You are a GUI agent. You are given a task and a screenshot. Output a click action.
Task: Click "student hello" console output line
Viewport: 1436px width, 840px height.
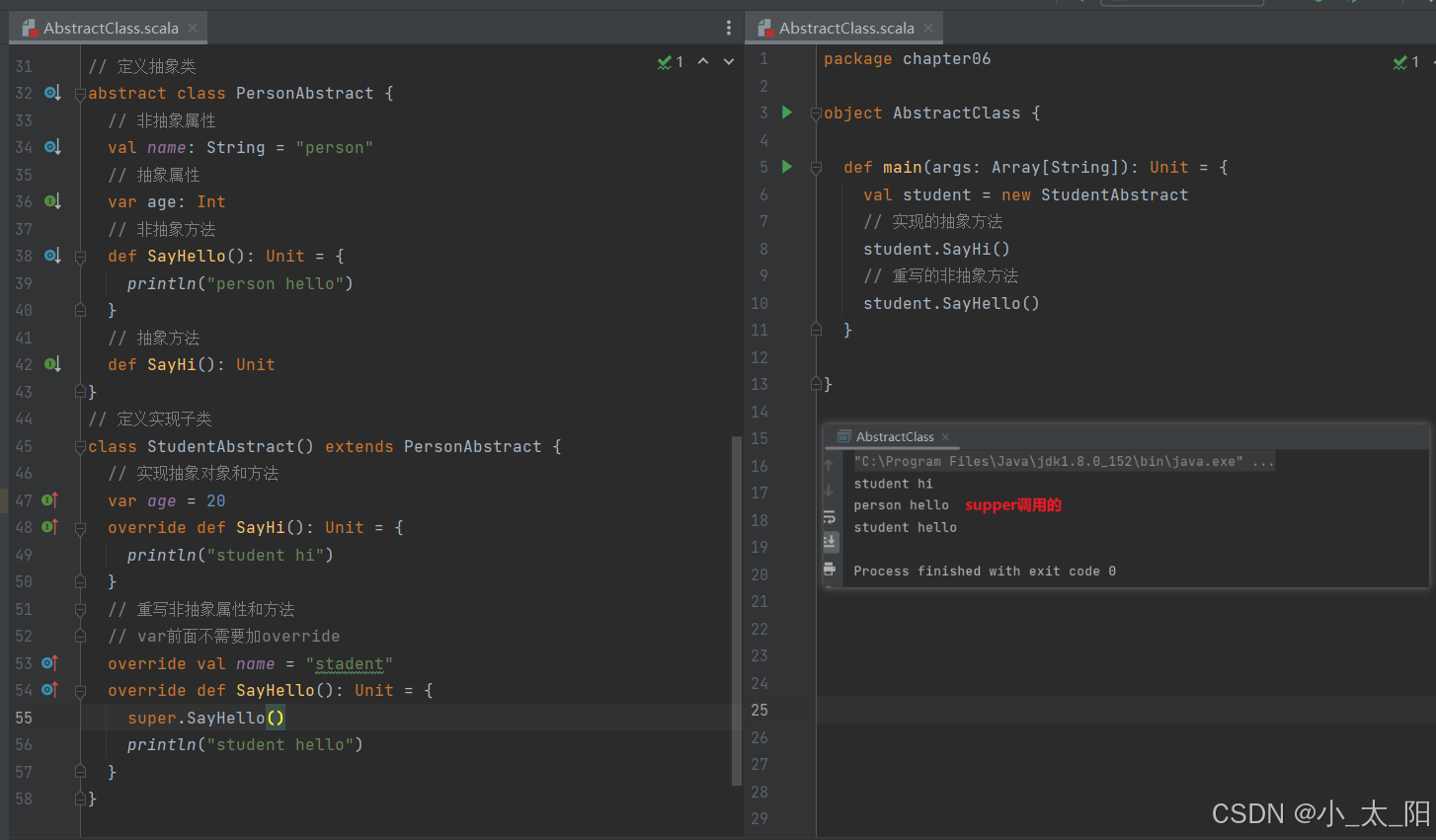tap(906, 527)
